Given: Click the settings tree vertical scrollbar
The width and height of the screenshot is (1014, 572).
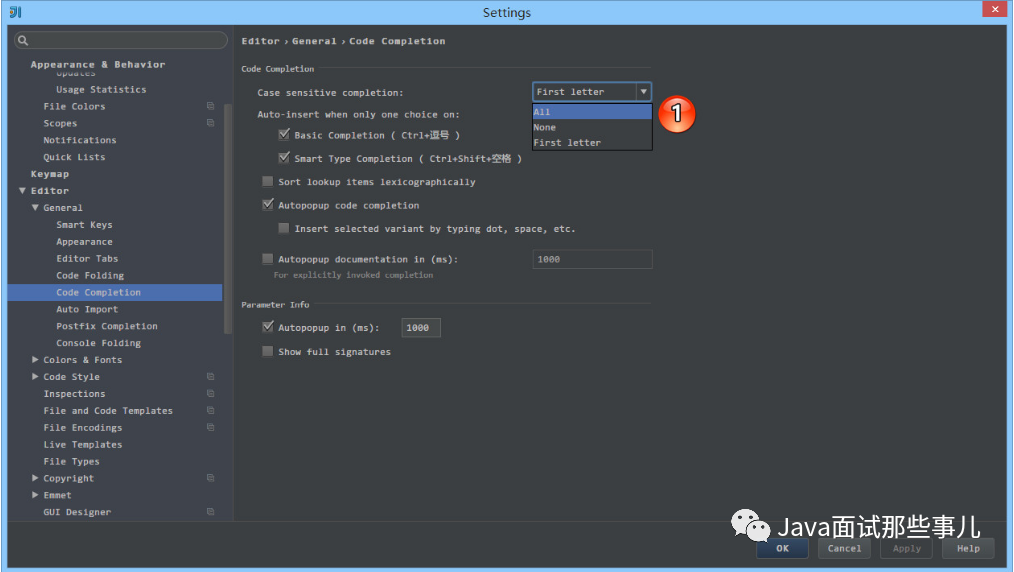Looking at the screenshot, I should (x=227, y=218).
